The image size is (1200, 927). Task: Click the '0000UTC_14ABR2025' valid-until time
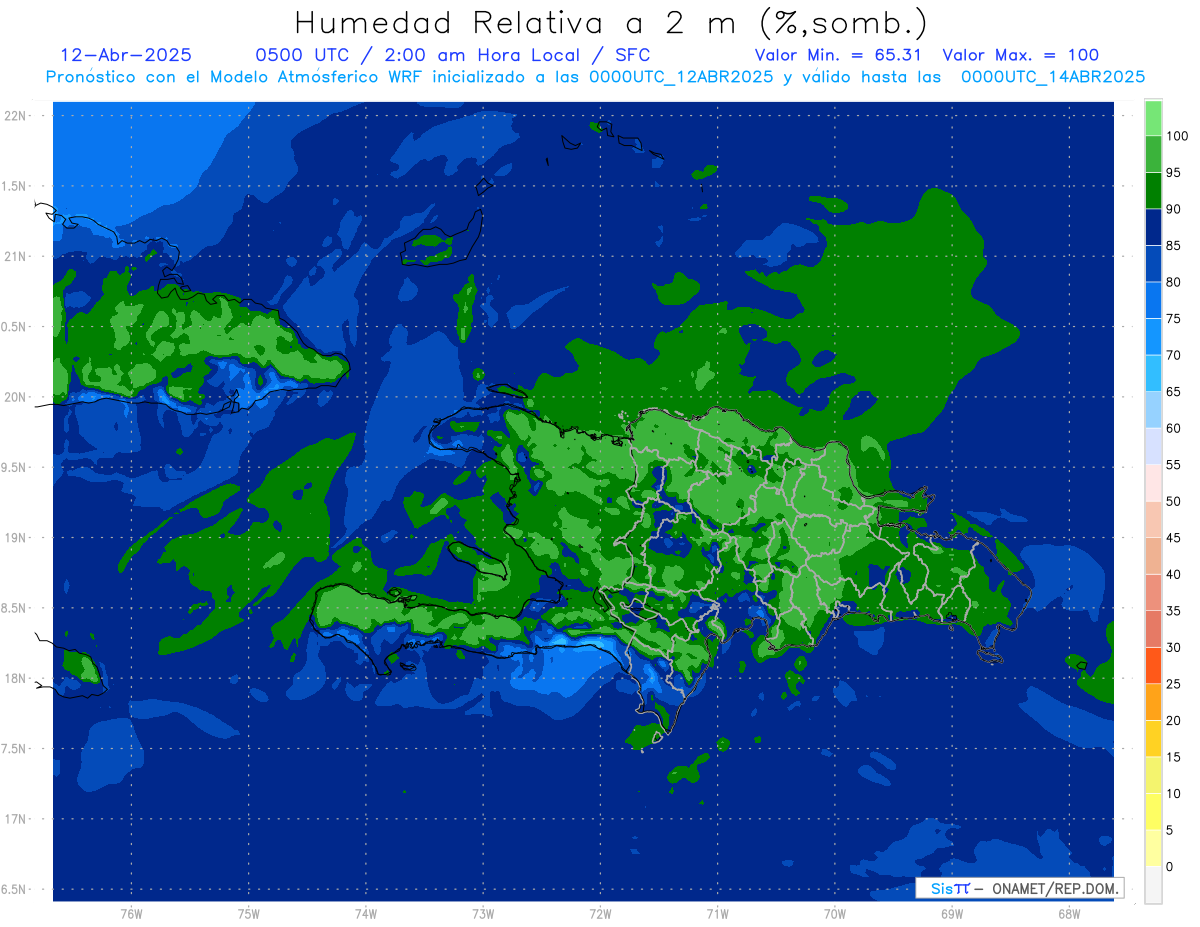[x=1053, y=77]
